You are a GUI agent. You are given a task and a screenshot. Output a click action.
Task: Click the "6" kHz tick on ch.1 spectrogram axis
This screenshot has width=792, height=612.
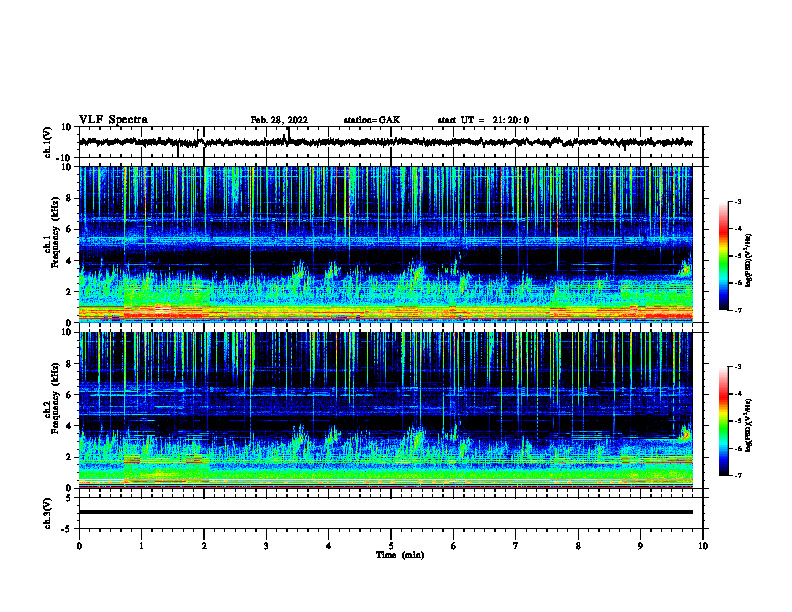[x=70, y=229]
